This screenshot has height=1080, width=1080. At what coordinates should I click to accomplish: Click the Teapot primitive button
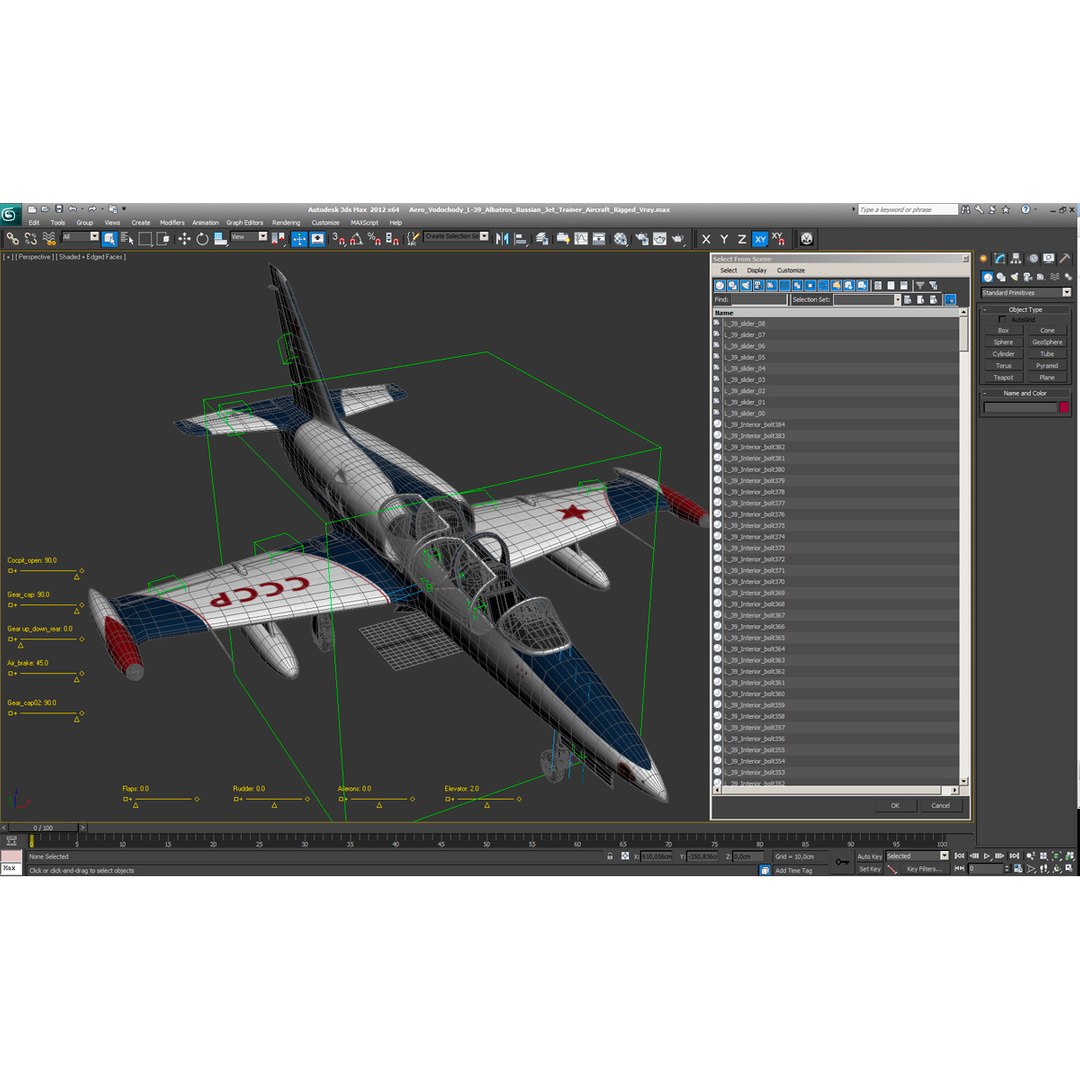[1003, 377]
